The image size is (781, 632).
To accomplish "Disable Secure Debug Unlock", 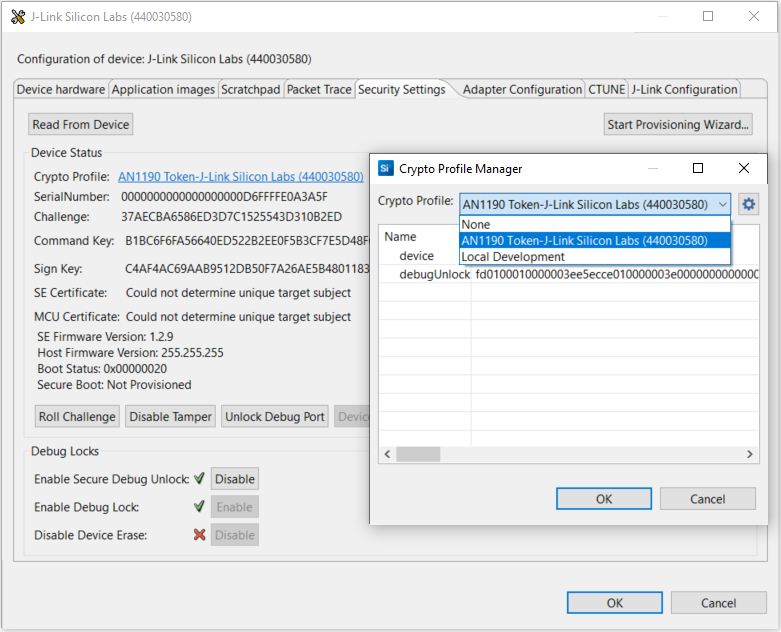I will coord(235,479).
